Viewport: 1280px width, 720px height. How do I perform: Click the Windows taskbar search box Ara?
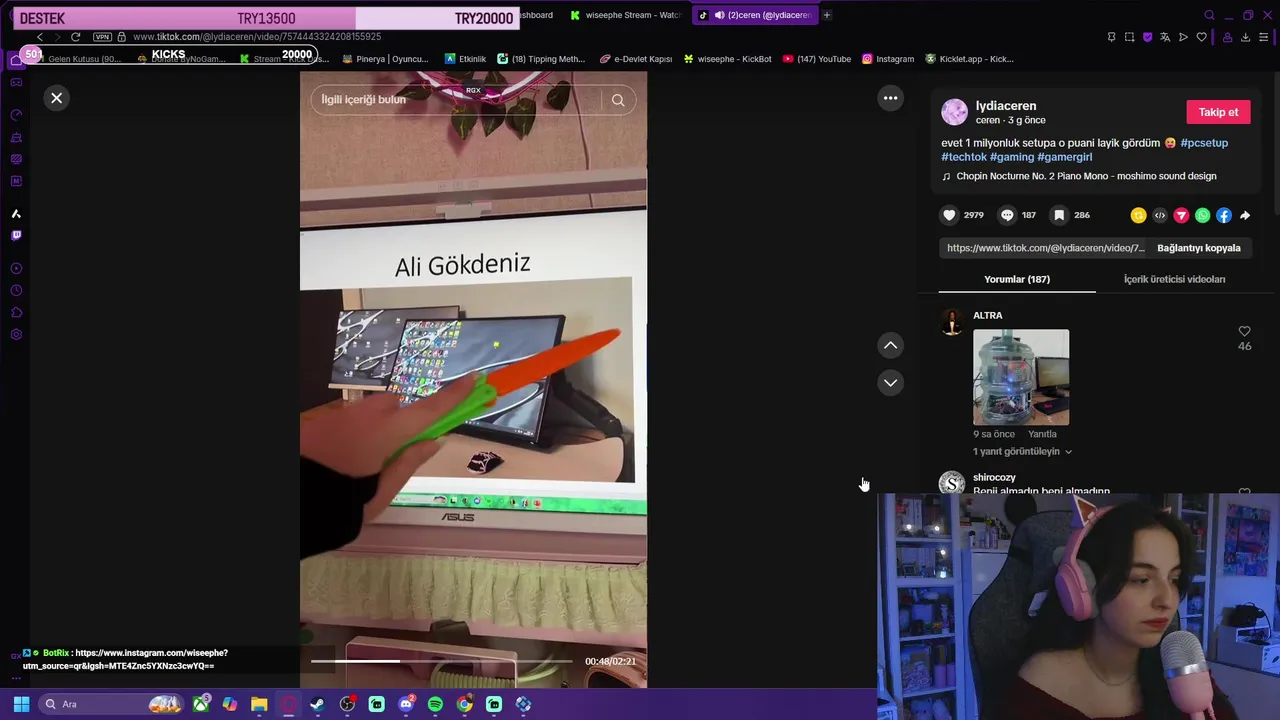[112, 704]
